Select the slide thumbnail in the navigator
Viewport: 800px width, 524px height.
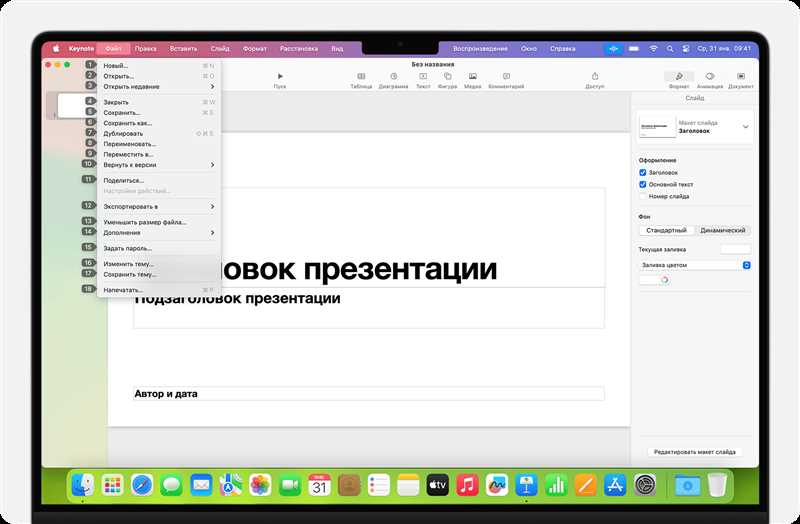click(71, 106)
